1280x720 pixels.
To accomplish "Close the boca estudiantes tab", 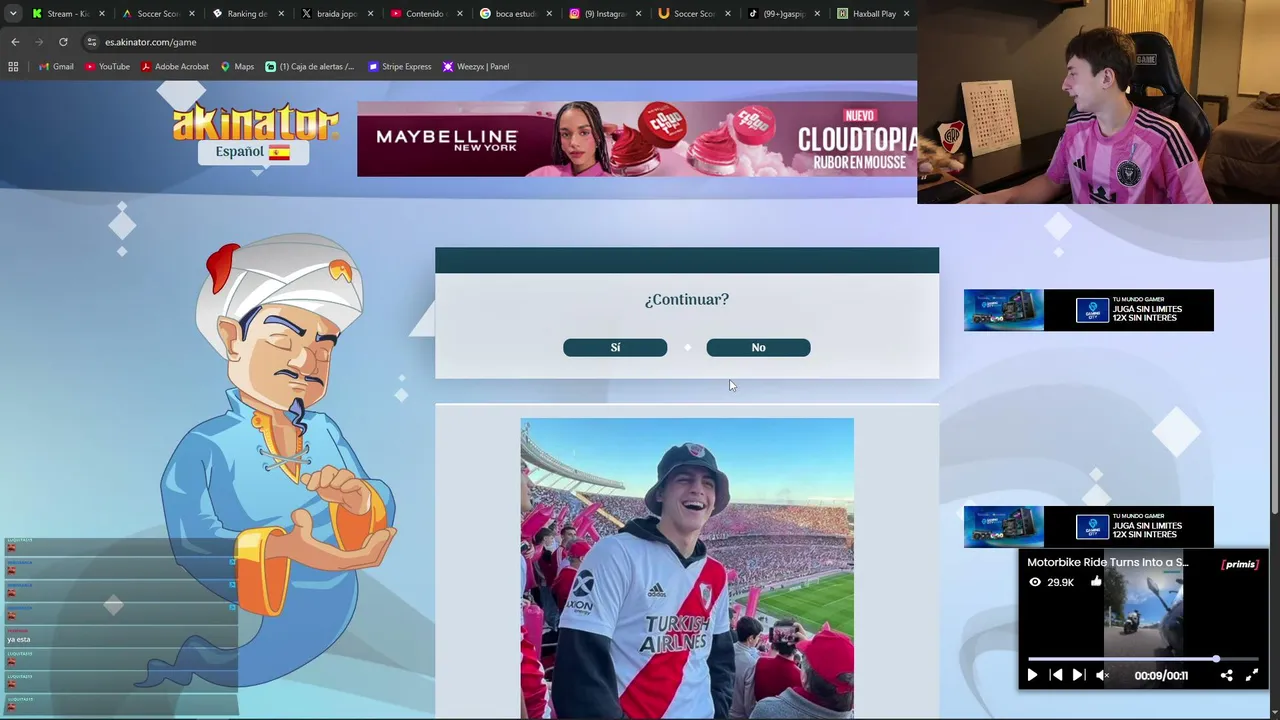I will pos(549,14).
